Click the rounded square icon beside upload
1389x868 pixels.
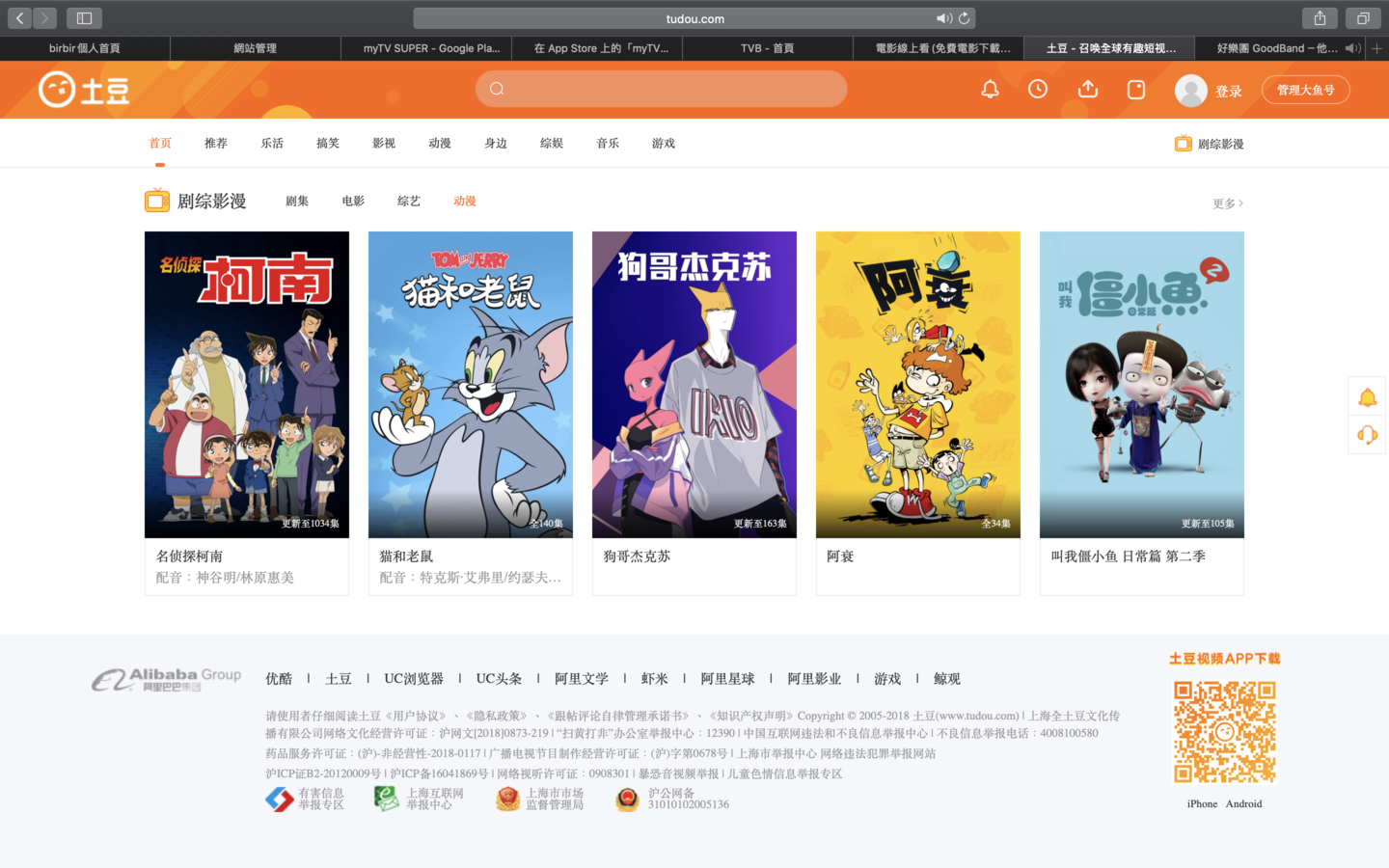click(x=1136, y=89)
